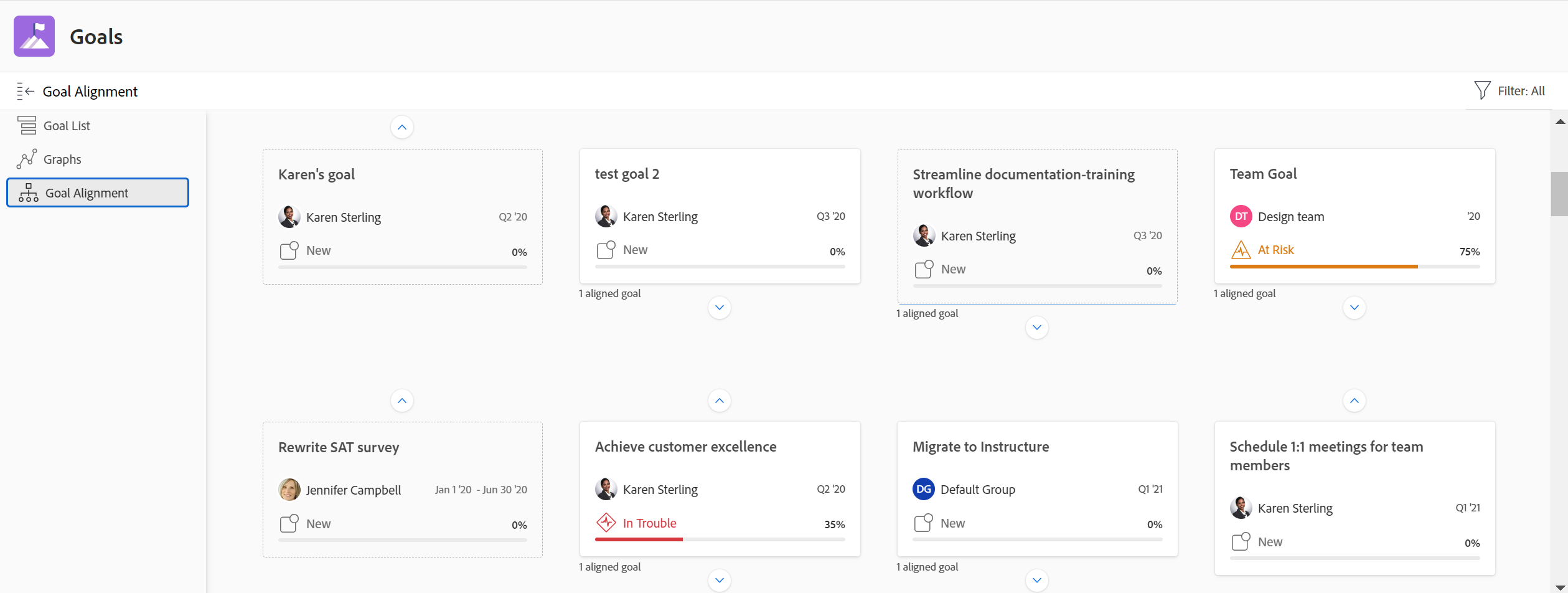This screenshot has width=1568, height=593.
Task: Click the Goals flag logo icon
Action: pyautogui.click(x=34, y=36)
